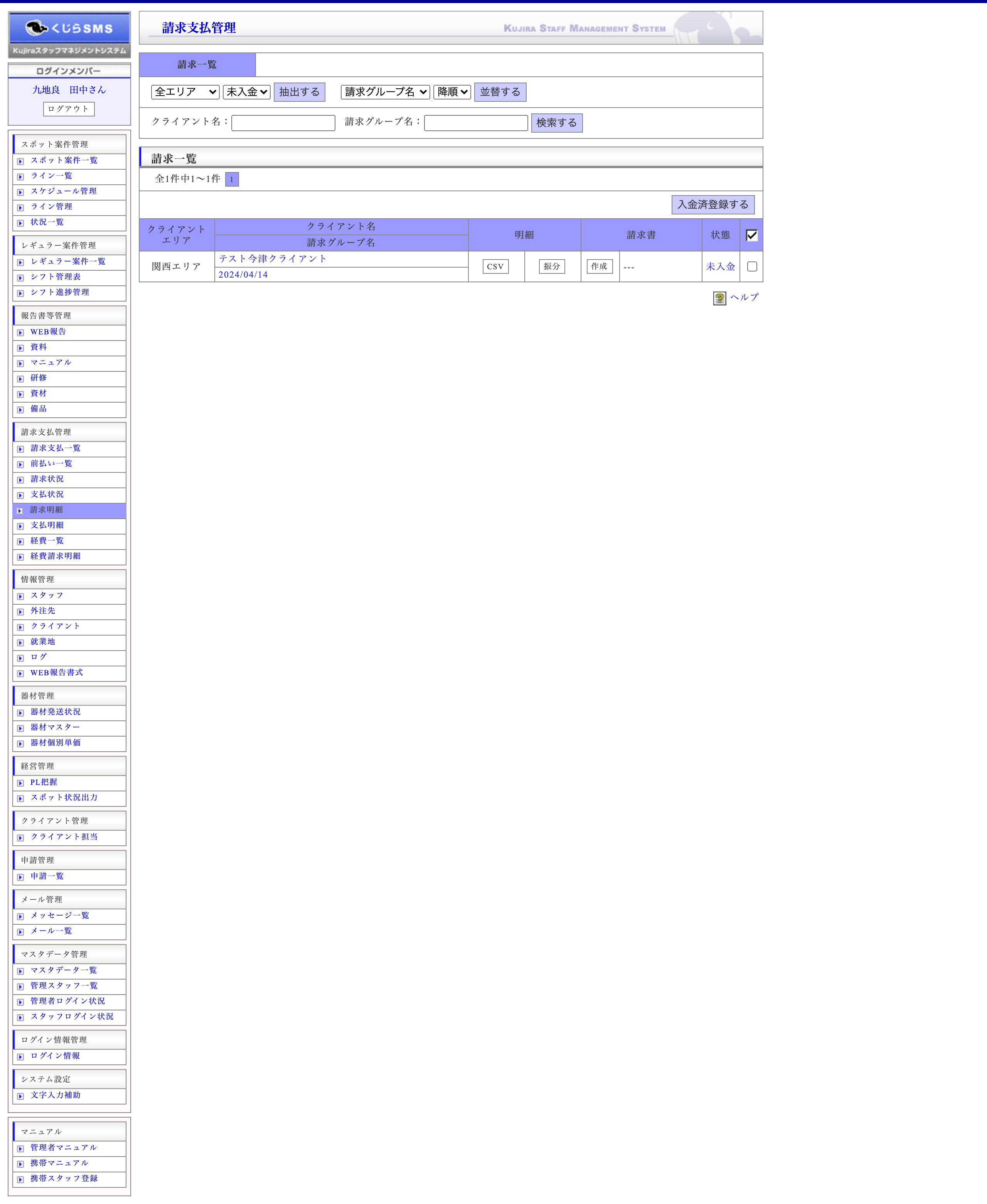
Task: Open the テスト今津クライアント link
Action: [272, 259]
